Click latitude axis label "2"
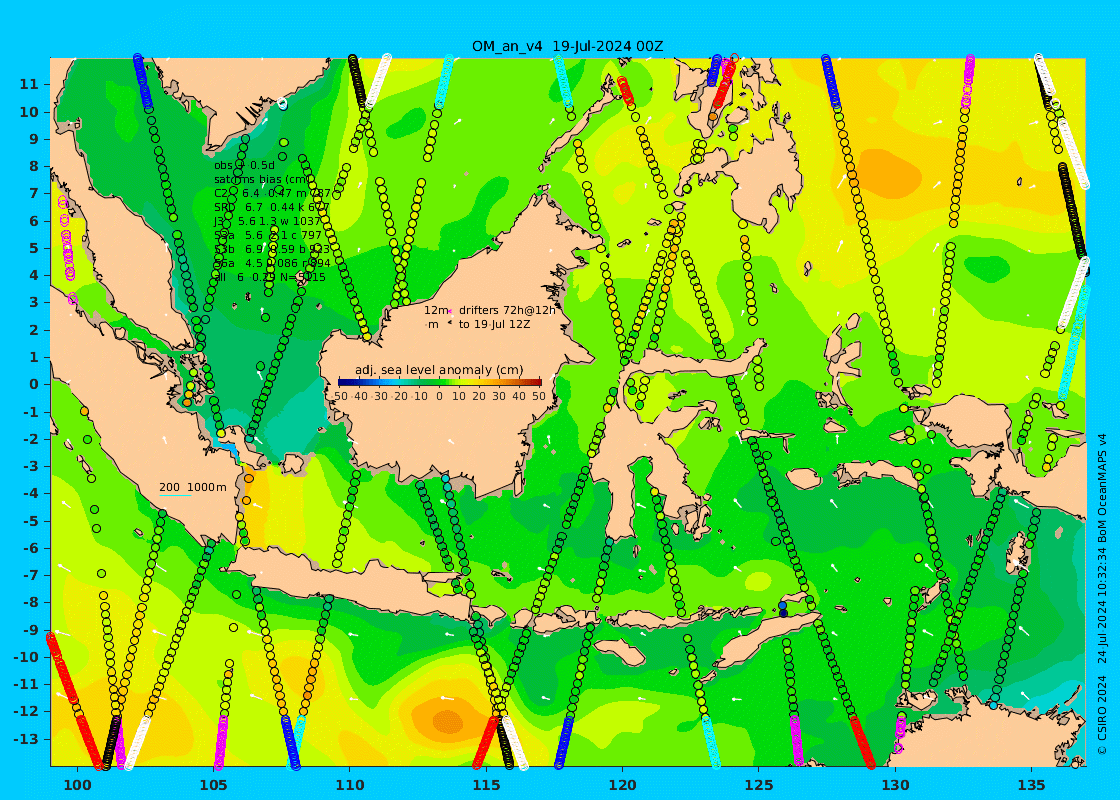This screenshot has width=1120, height=800. pos(34,329)
